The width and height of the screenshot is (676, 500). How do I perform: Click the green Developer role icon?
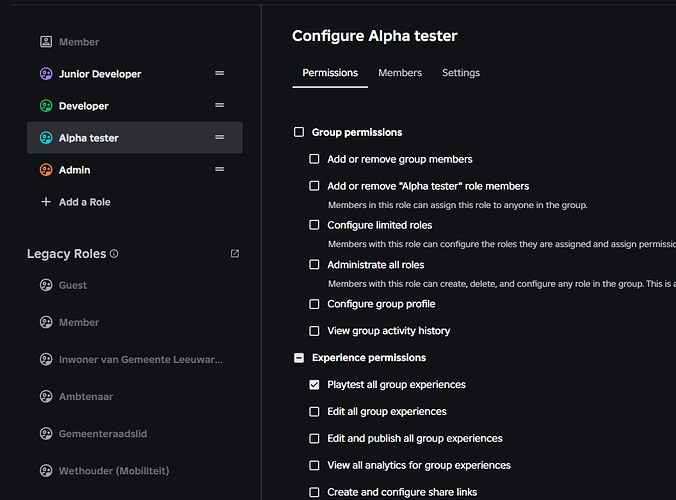(46, 106)
